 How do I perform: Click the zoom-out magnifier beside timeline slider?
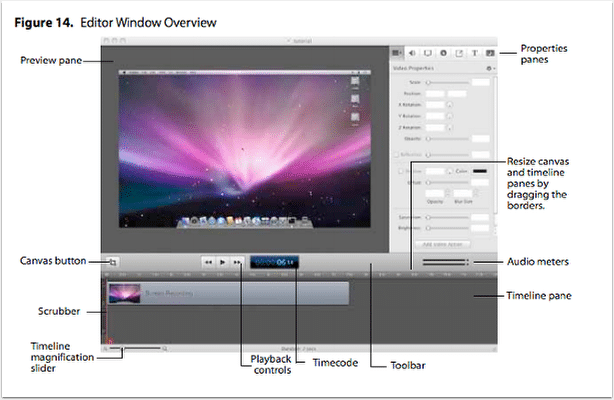click(x=105, y=348)
